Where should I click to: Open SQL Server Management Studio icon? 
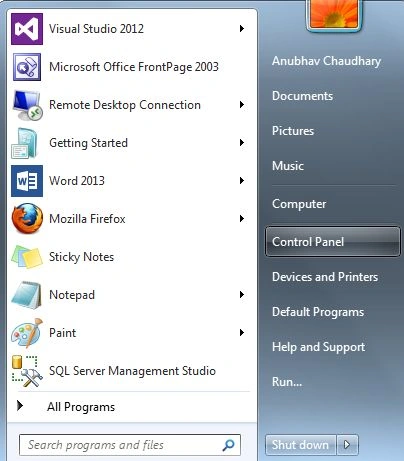pos(27,371)
